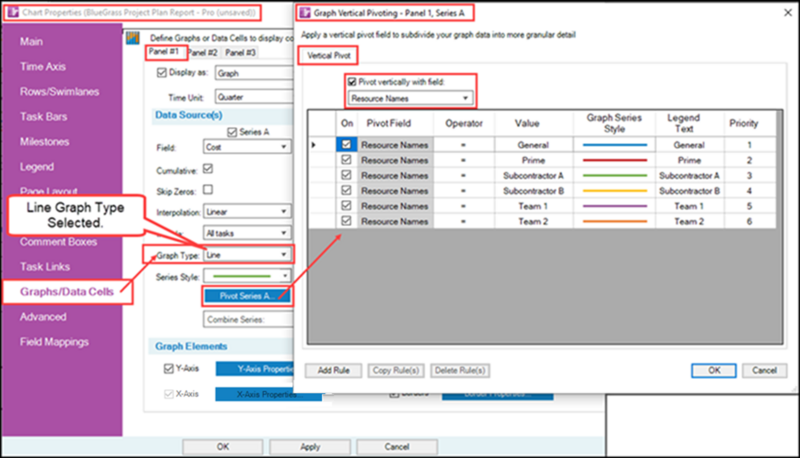This screenshot has height=458, width=800.
Task: Toggle the Display as checkbox
Action: (x=162, y=72)
